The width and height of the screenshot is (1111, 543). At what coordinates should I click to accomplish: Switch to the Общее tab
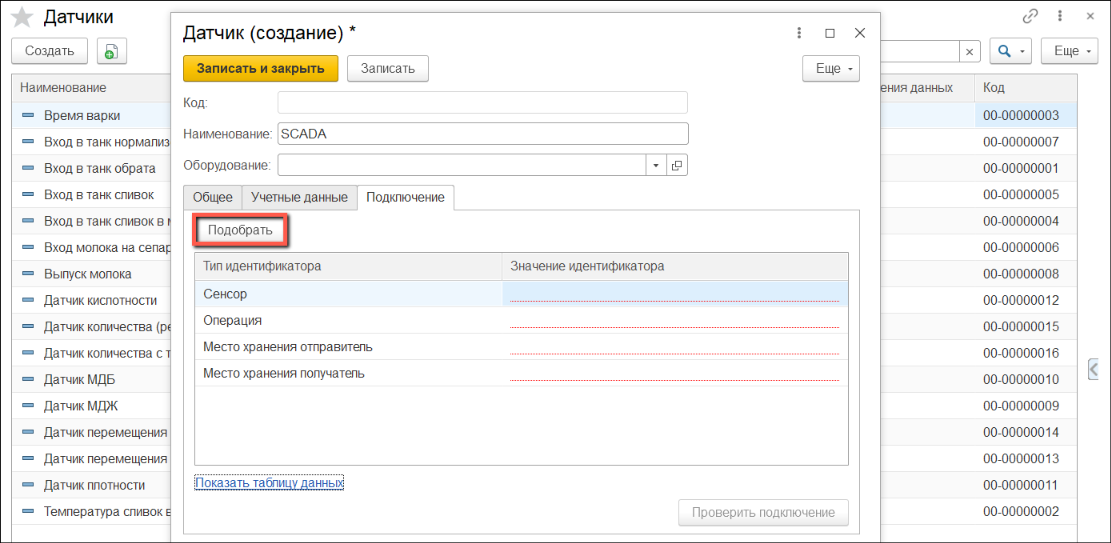pyautogui.click(x=212, y=197)
